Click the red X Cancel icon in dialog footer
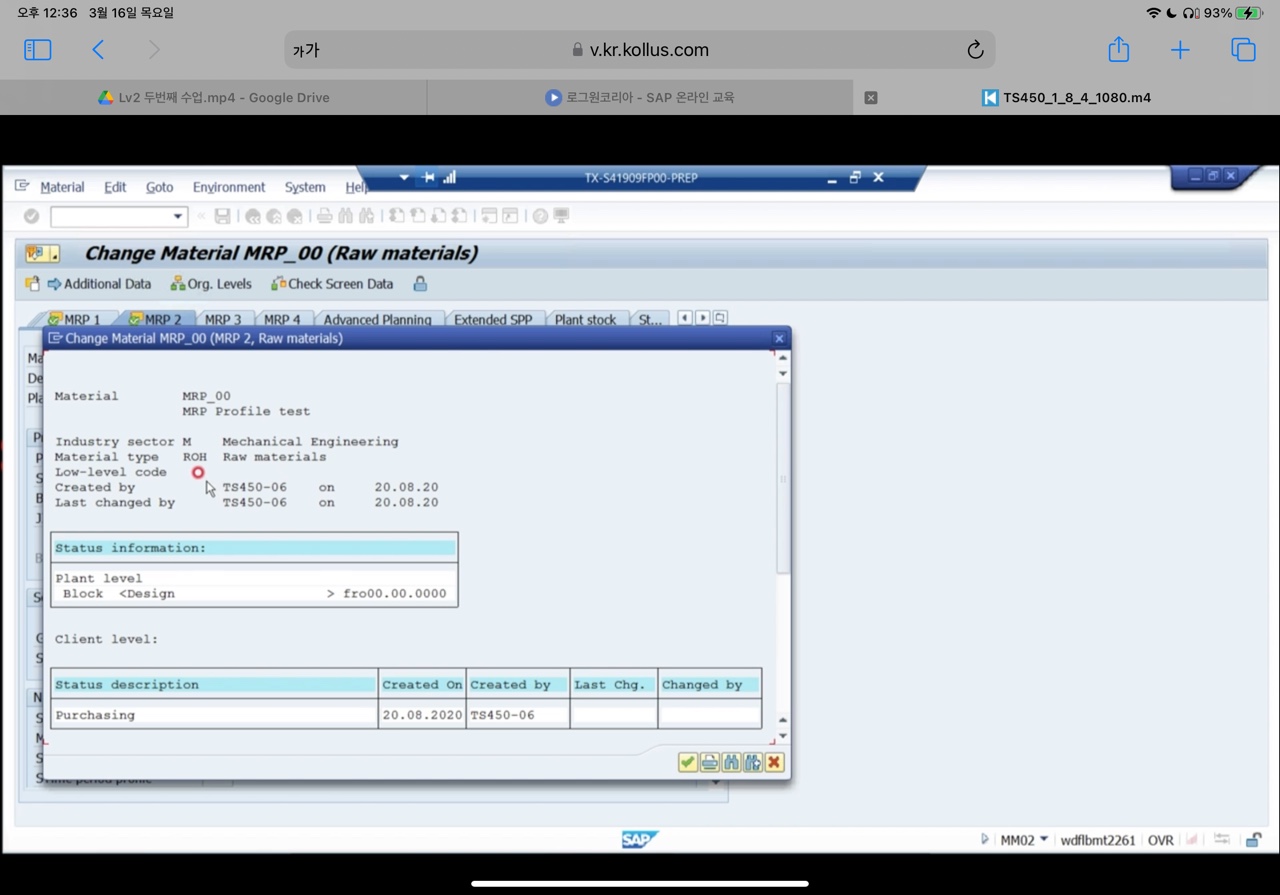 pyautogui.click(x=774, y=763)
